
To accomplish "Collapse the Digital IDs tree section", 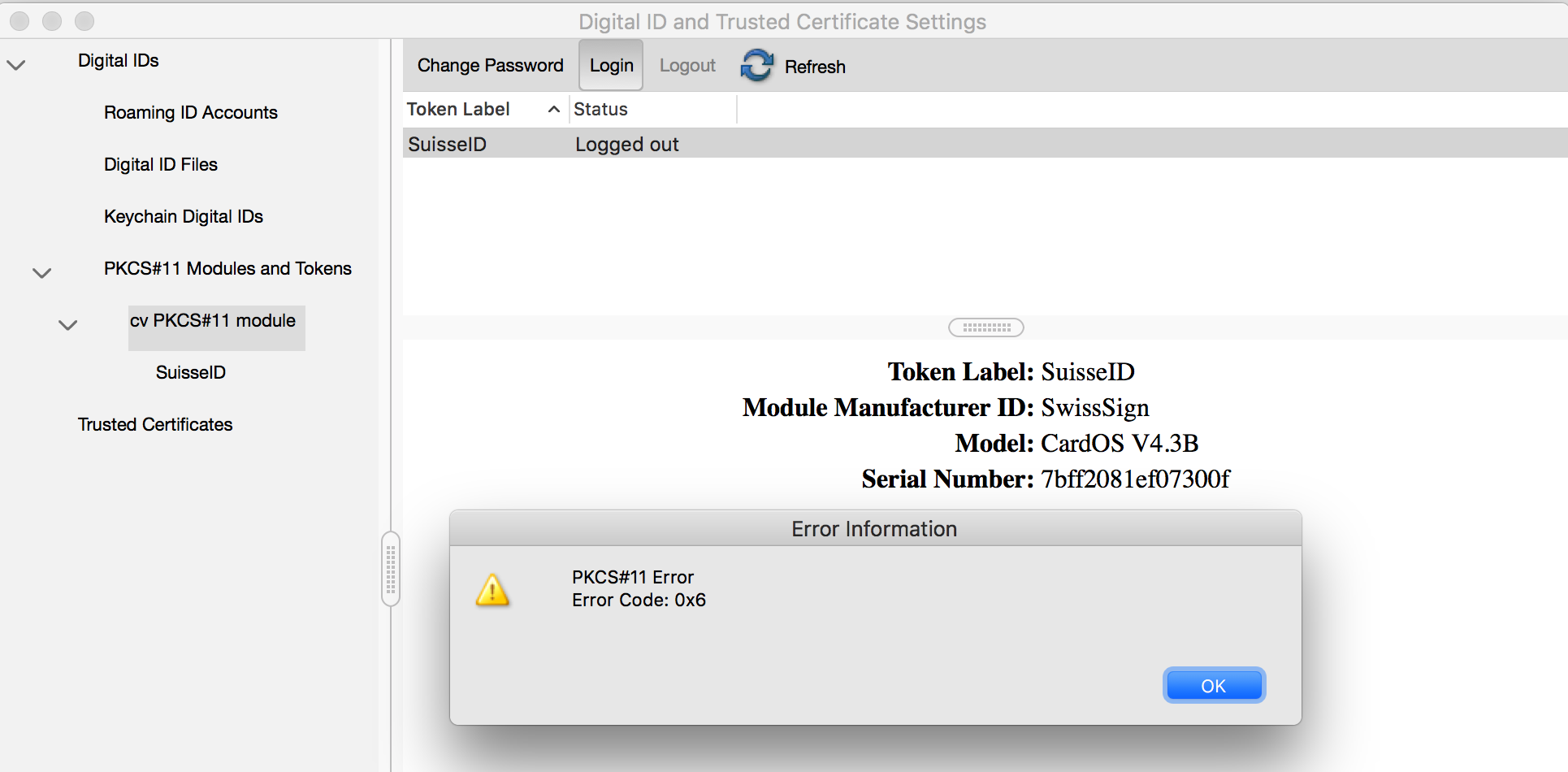I will click(x=16, y=64).
